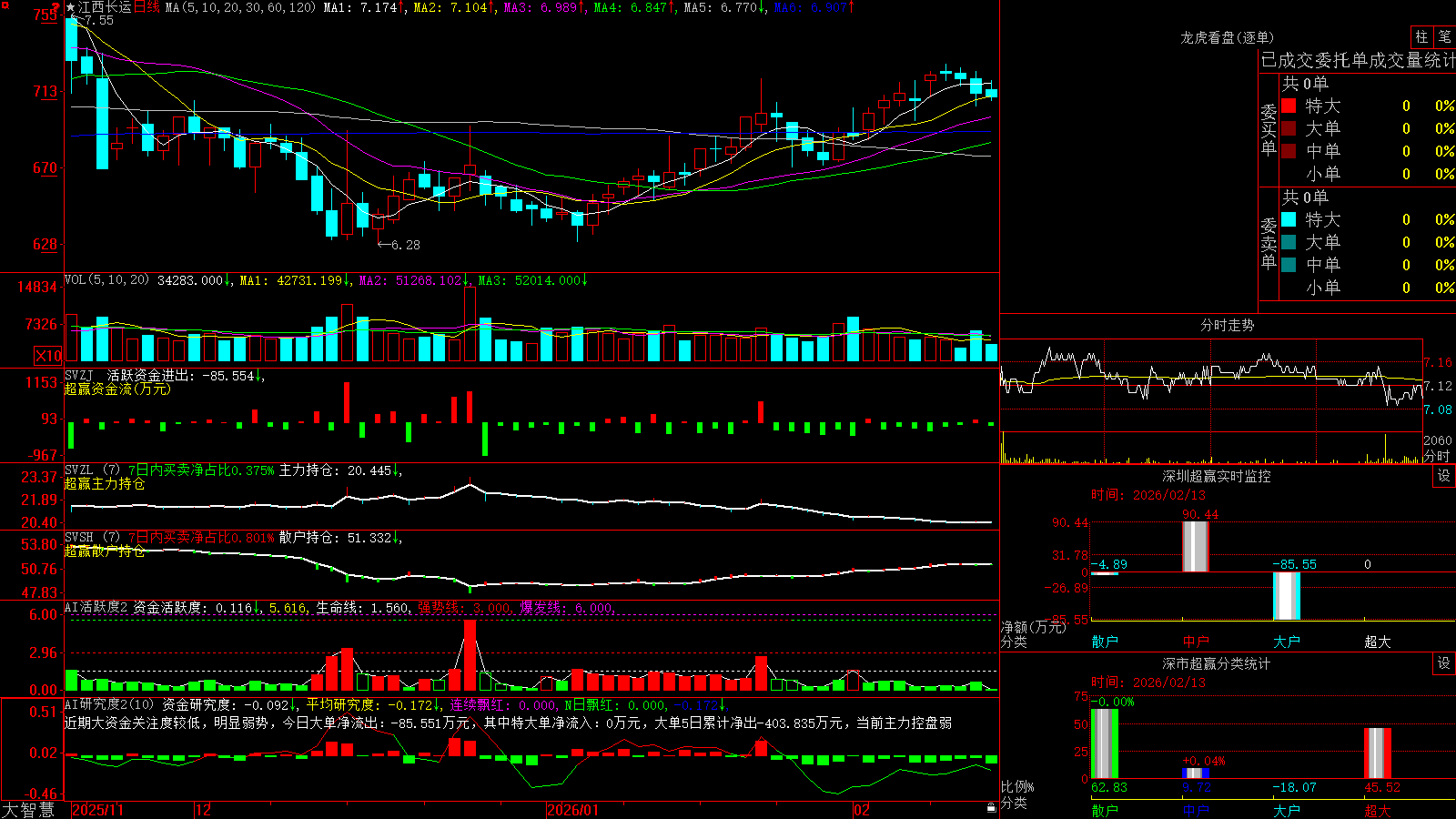Click the -85.55 大户 bar in 实时监控 chart
Image resolution: width=1456 pixels, height=819 pixels.
click(1287, 595)
